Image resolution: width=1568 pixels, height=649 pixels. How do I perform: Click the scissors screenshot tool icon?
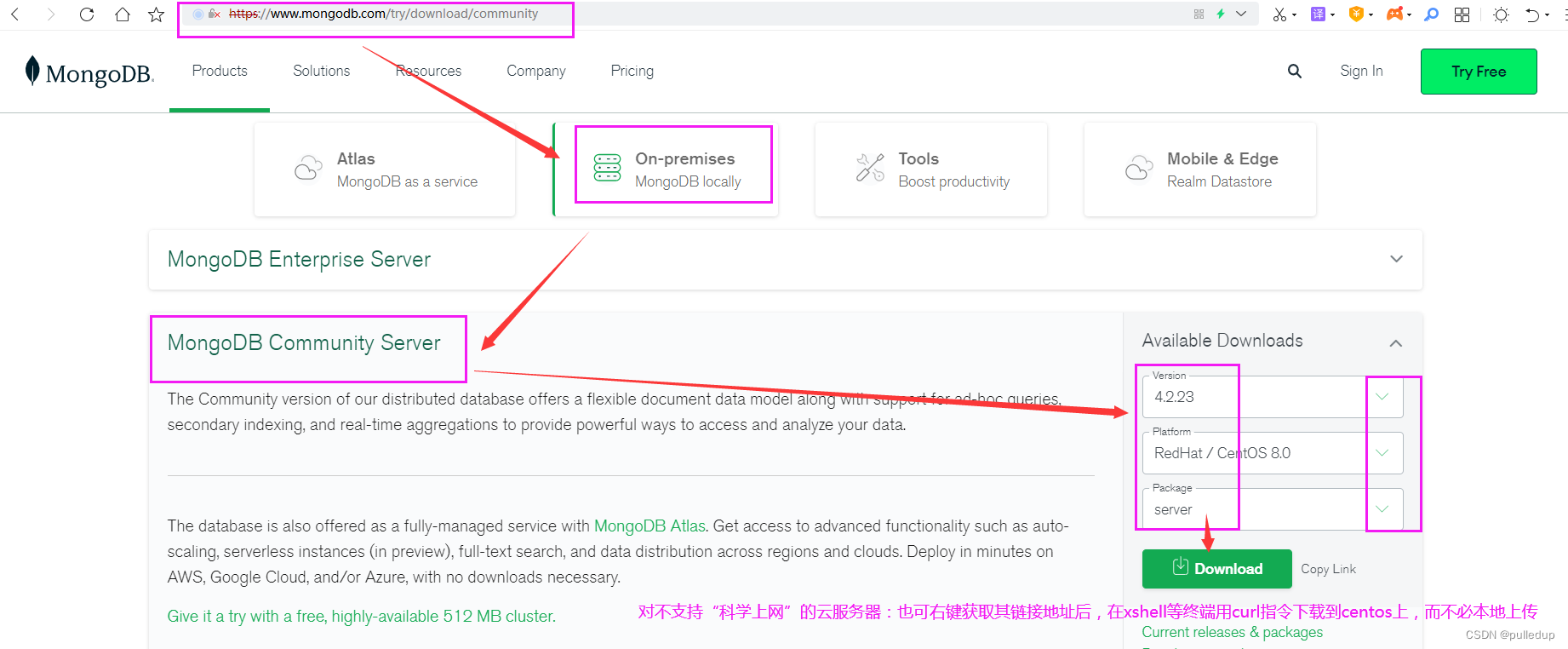pyautogui.click(x=1279, y=14)
